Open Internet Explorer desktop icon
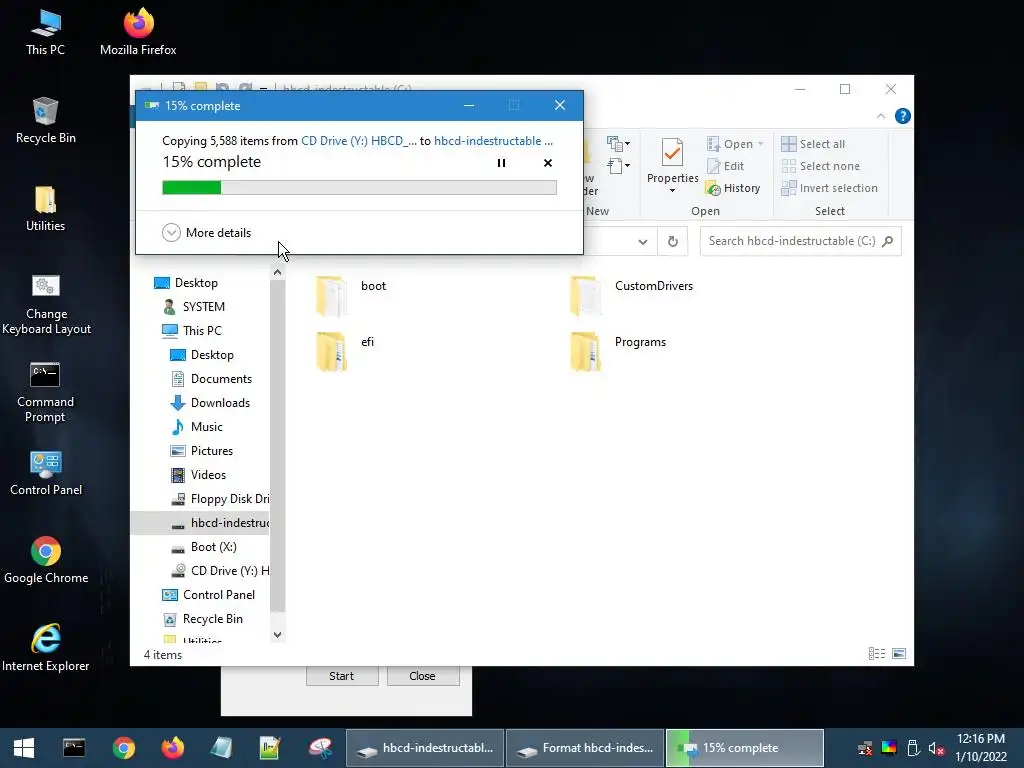 [46, 648]
